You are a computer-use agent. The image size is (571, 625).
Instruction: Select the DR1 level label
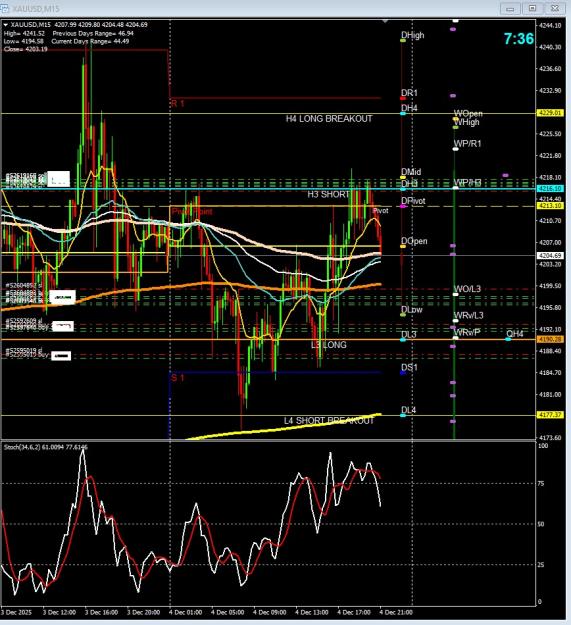pyautogui.click(x=409, y=93)
